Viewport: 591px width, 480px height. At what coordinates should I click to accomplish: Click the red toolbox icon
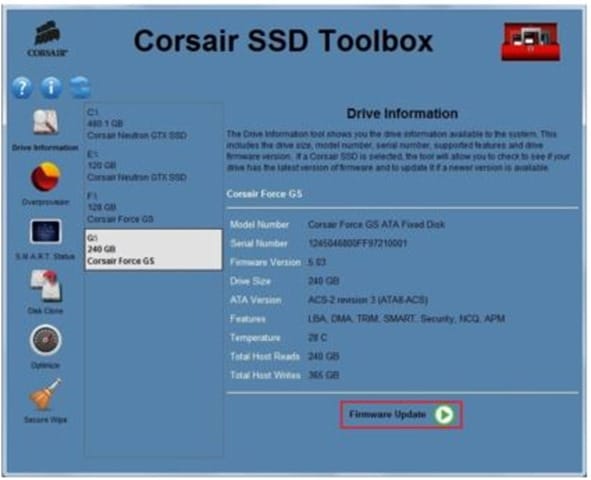pyautogui.click(x=530, y=41)
